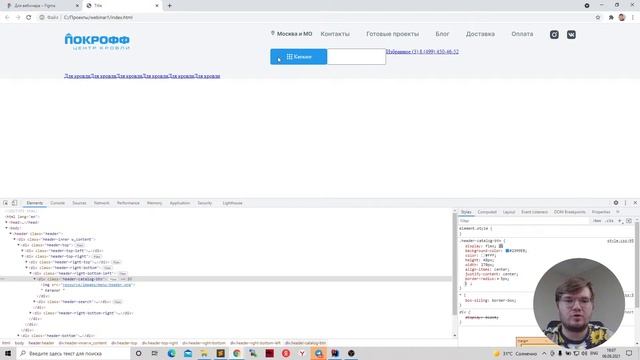Open File Explorer from the taskbar
640x360 pixels.
pos(204,353)
